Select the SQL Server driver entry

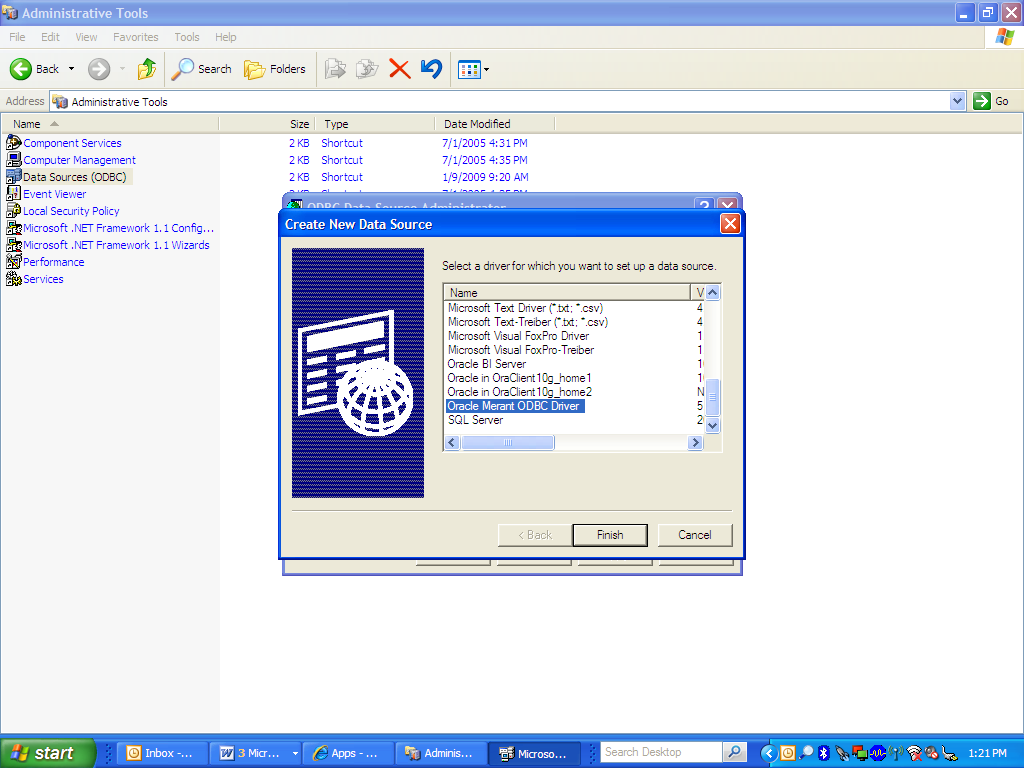(474, 420)
